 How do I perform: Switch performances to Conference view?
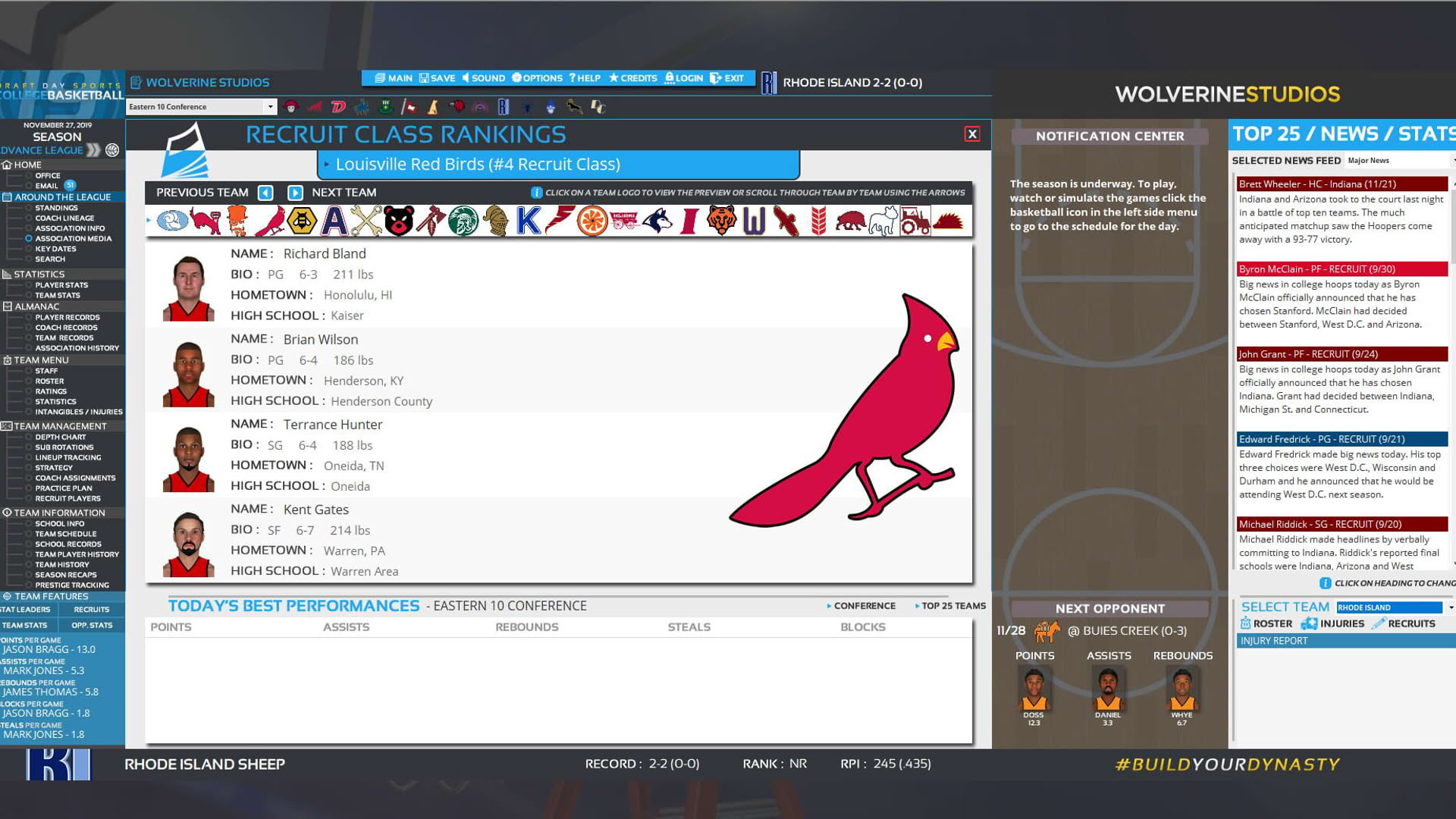861,606
